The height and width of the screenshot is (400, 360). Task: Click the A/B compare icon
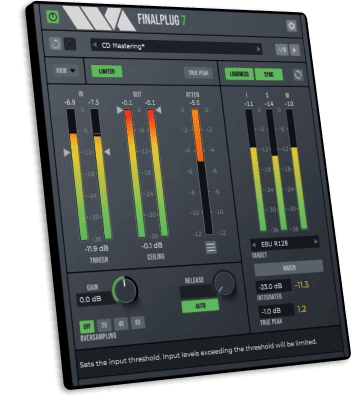point(282,50)
